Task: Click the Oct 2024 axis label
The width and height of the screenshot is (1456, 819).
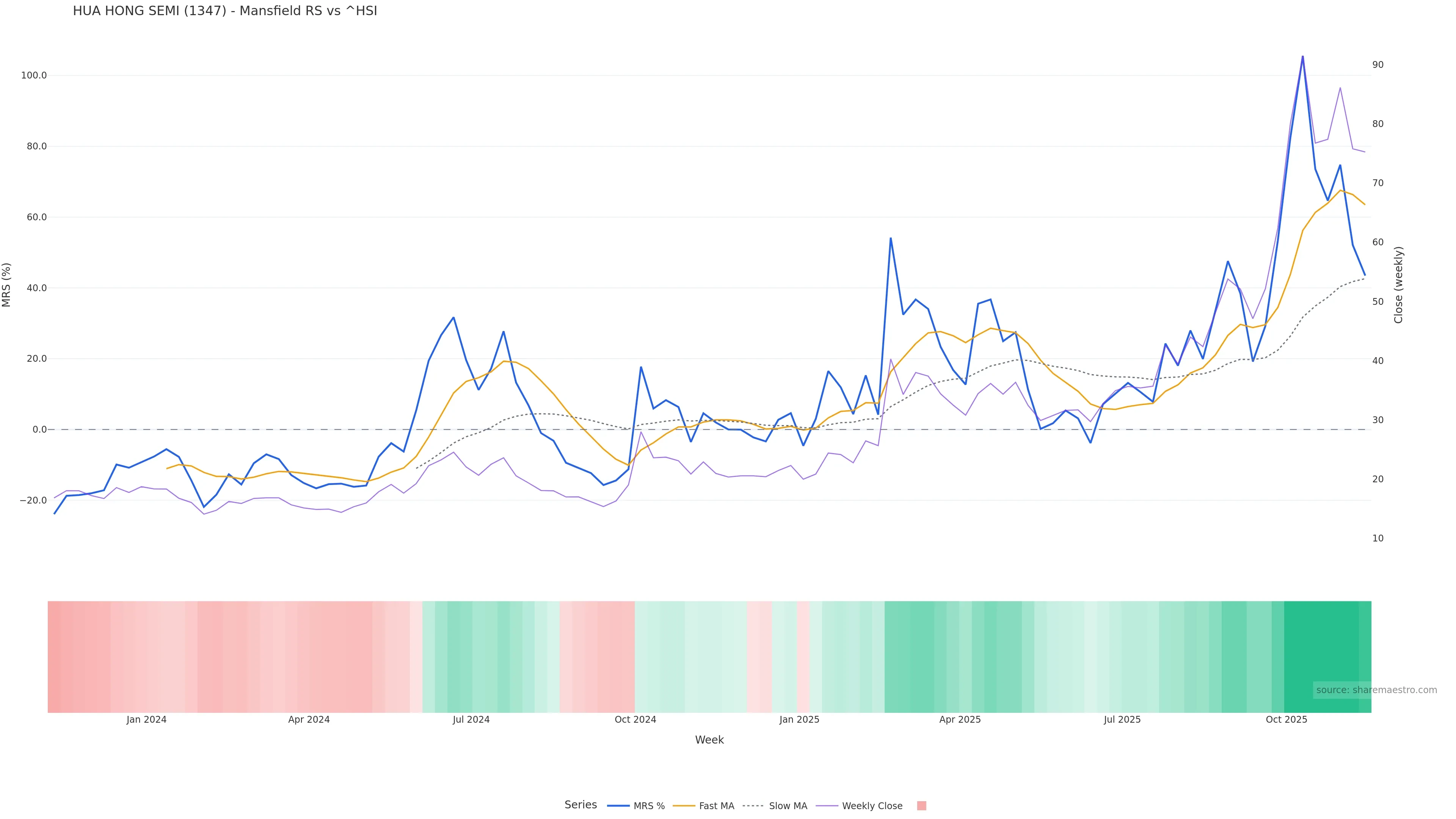Action: 635,720
